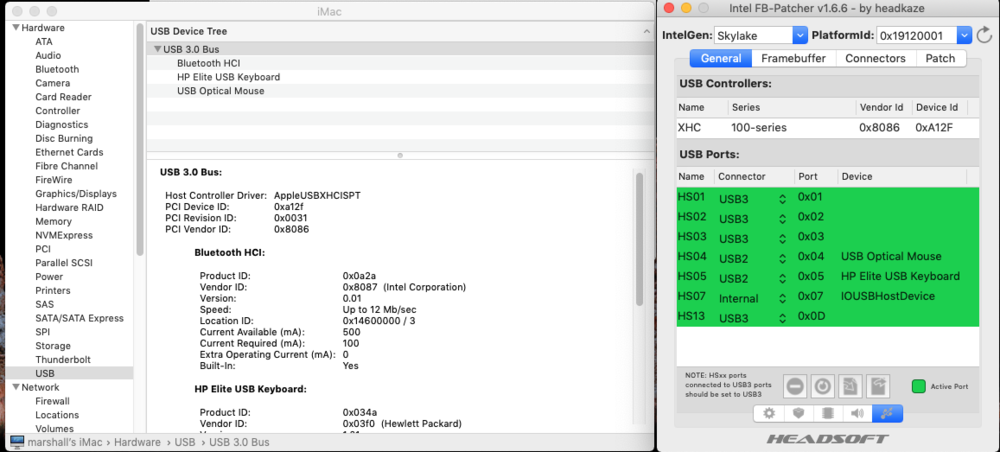The image size is (1000, 452).
Task: Collapse the USB 3.0 Bus tree
Action: (157, 49)
